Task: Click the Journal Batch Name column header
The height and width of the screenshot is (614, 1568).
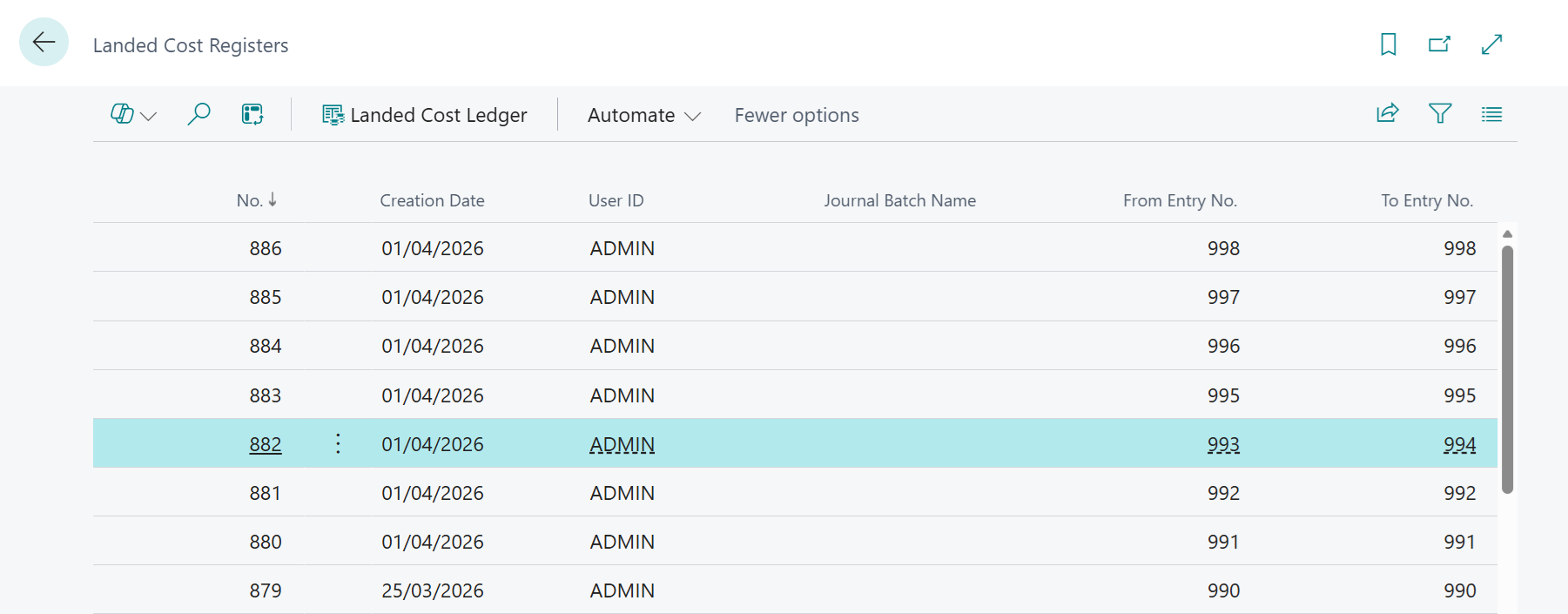Action: [899, 200]
